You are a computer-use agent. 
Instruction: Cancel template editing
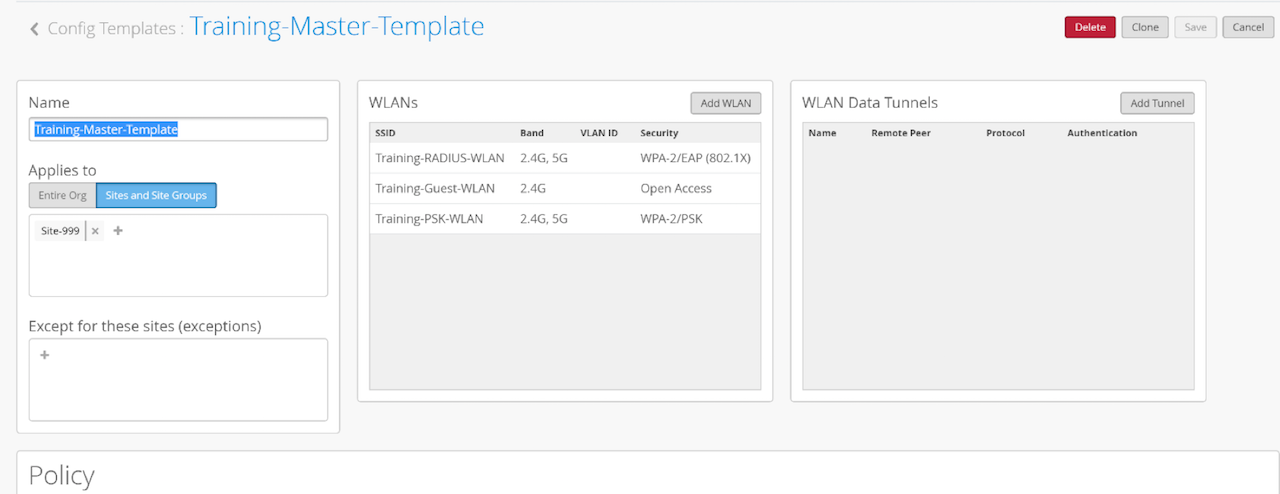[x=1247, y=27]
